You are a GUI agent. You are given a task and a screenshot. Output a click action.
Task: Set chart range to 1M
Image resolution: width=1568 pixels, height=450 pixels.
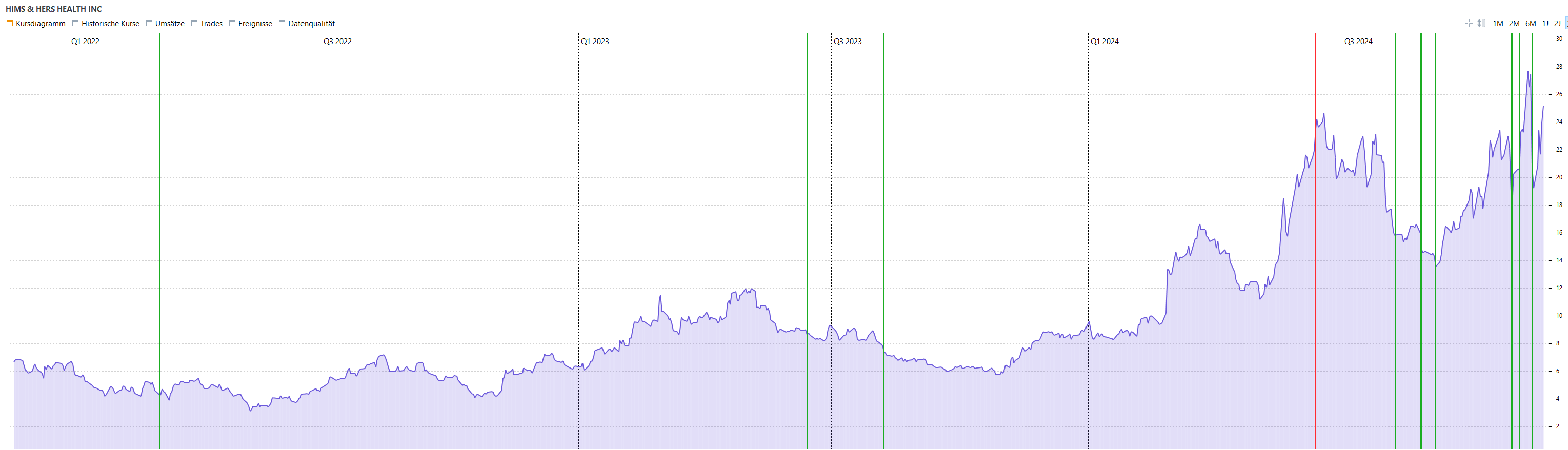coord(1498,24)
